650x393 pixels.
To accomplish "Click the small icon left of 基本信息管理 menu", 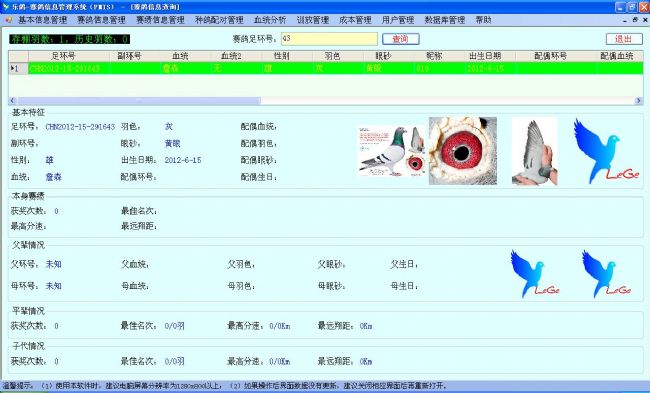I will [9, 20].
